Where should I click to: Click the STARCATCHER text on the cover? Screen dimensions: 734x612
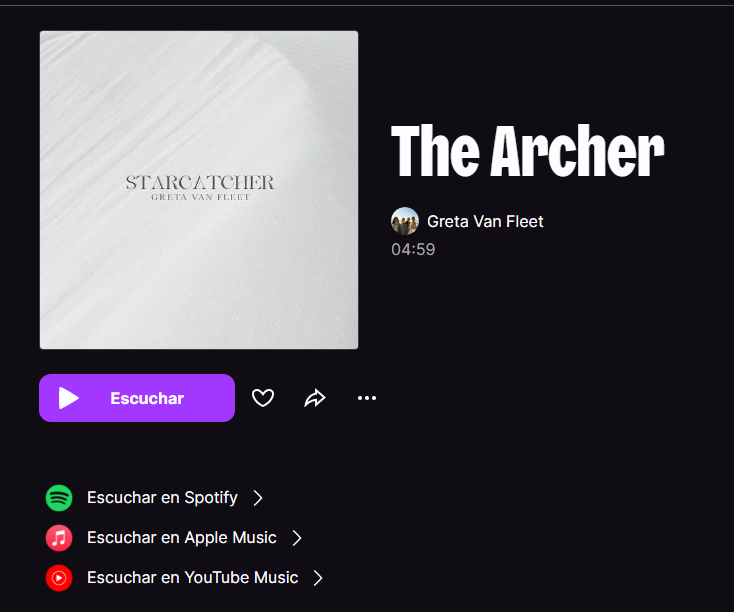pos(200,182)
